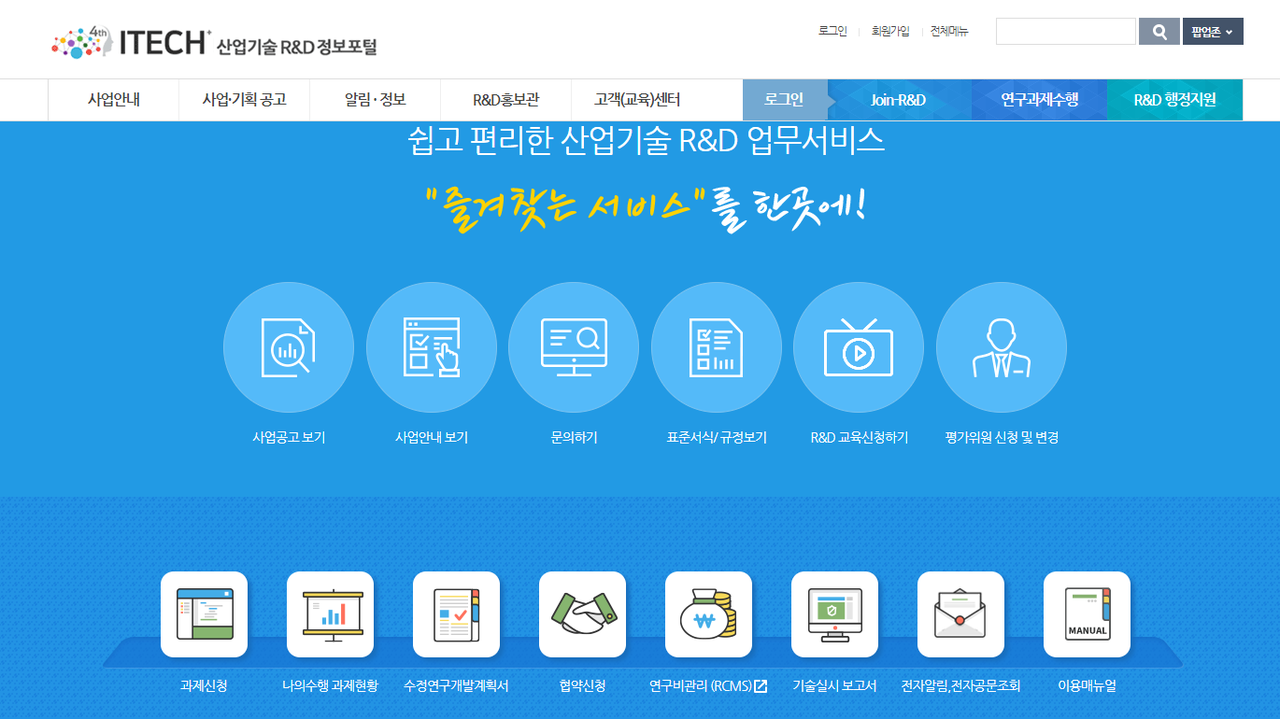This screenshot has height=719, width=1280.
Task: Open 표준서식/규정보기 document icon
Action: tap(716, 347)
